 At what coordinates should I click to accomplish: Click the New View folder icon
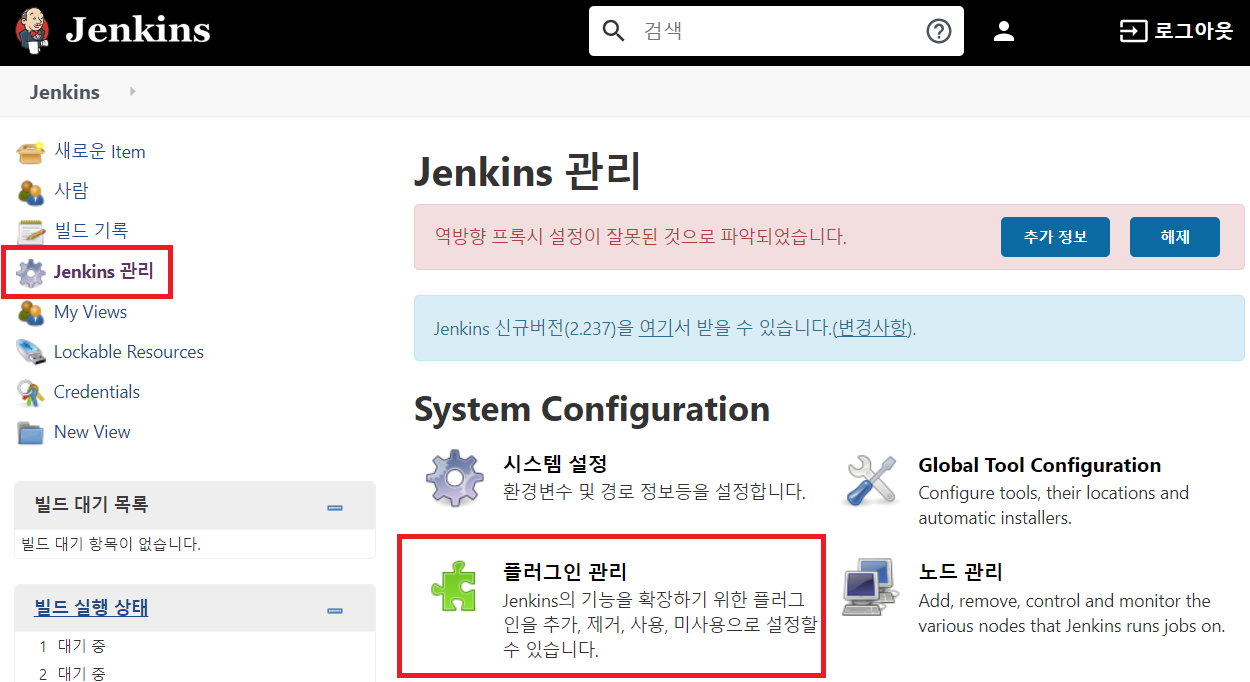point(31,433)
